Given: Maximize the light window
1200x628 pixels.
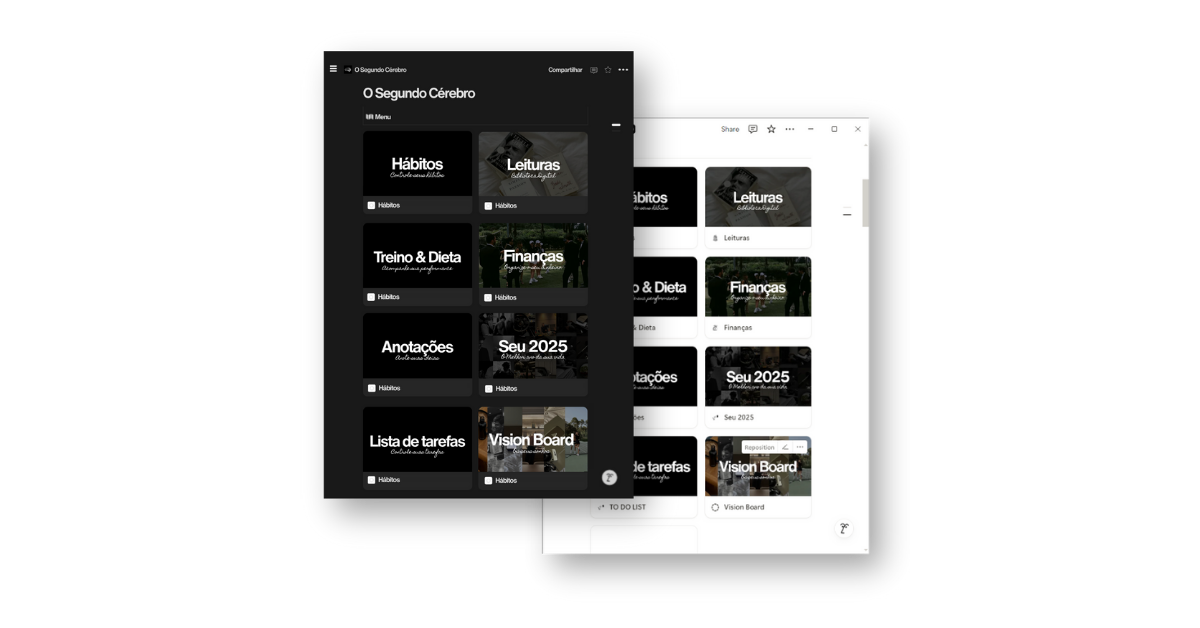Looking at the screenshot, I should tap(834, 129).
